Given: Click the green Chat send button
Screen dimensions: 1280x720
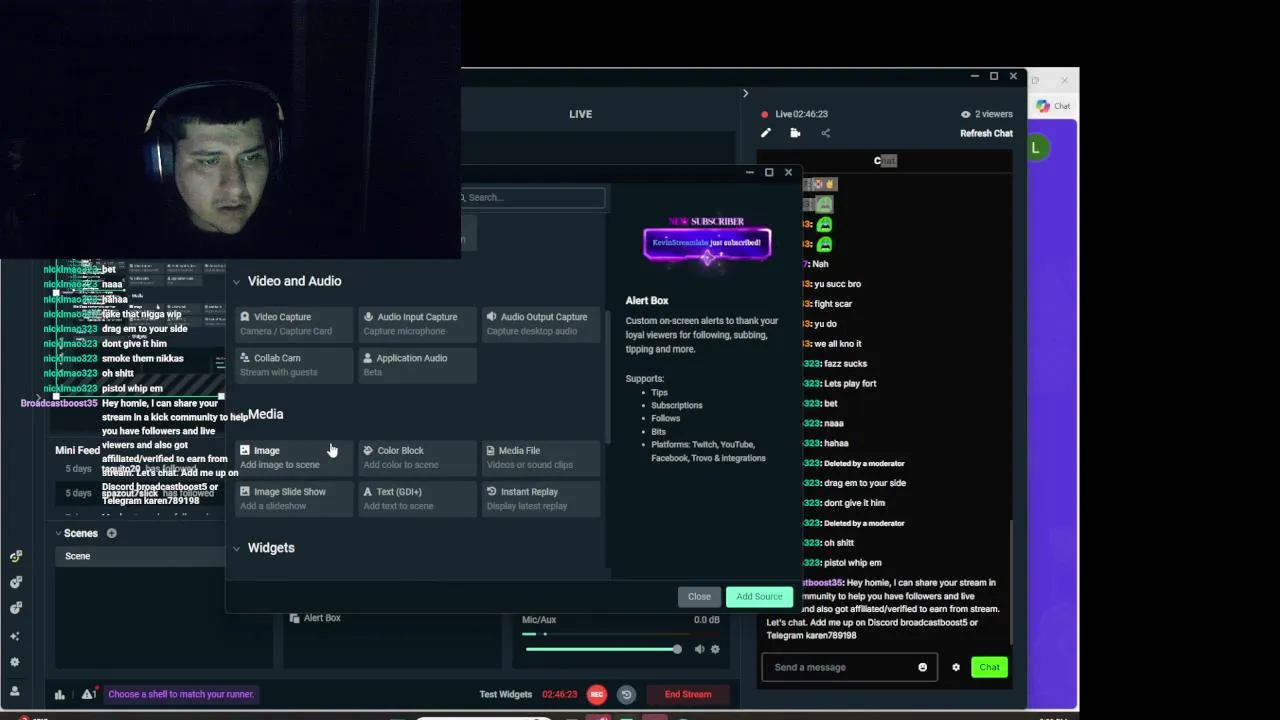Looking at the screenshot, I should point(989,667).
